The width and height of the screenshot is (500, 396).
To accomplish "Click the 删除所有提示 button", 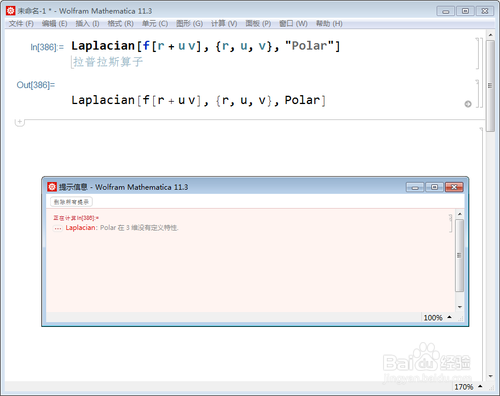I will click(x=71, y=202).
